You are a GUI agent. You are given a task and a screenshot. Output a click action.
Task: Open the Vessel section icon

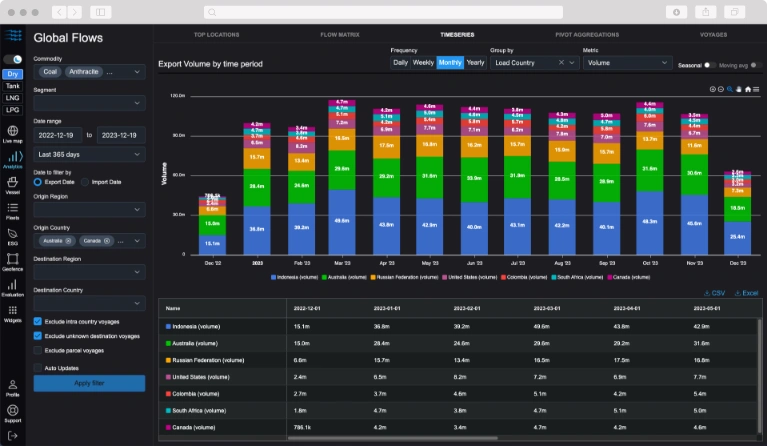coord(13,185)
